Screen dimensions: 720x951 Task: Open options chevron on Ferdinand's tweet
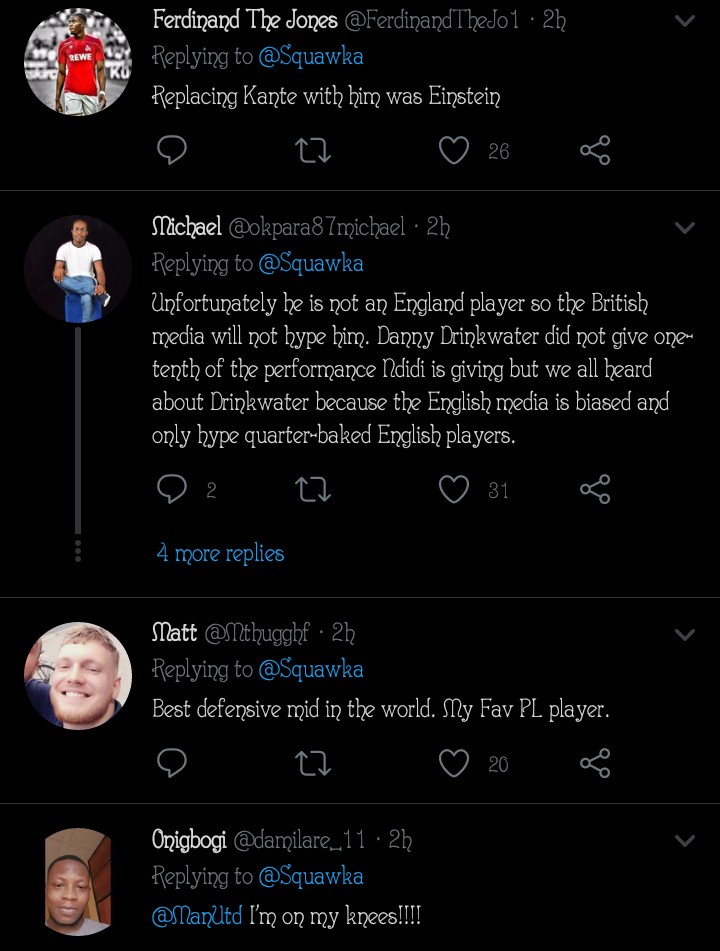685,21
